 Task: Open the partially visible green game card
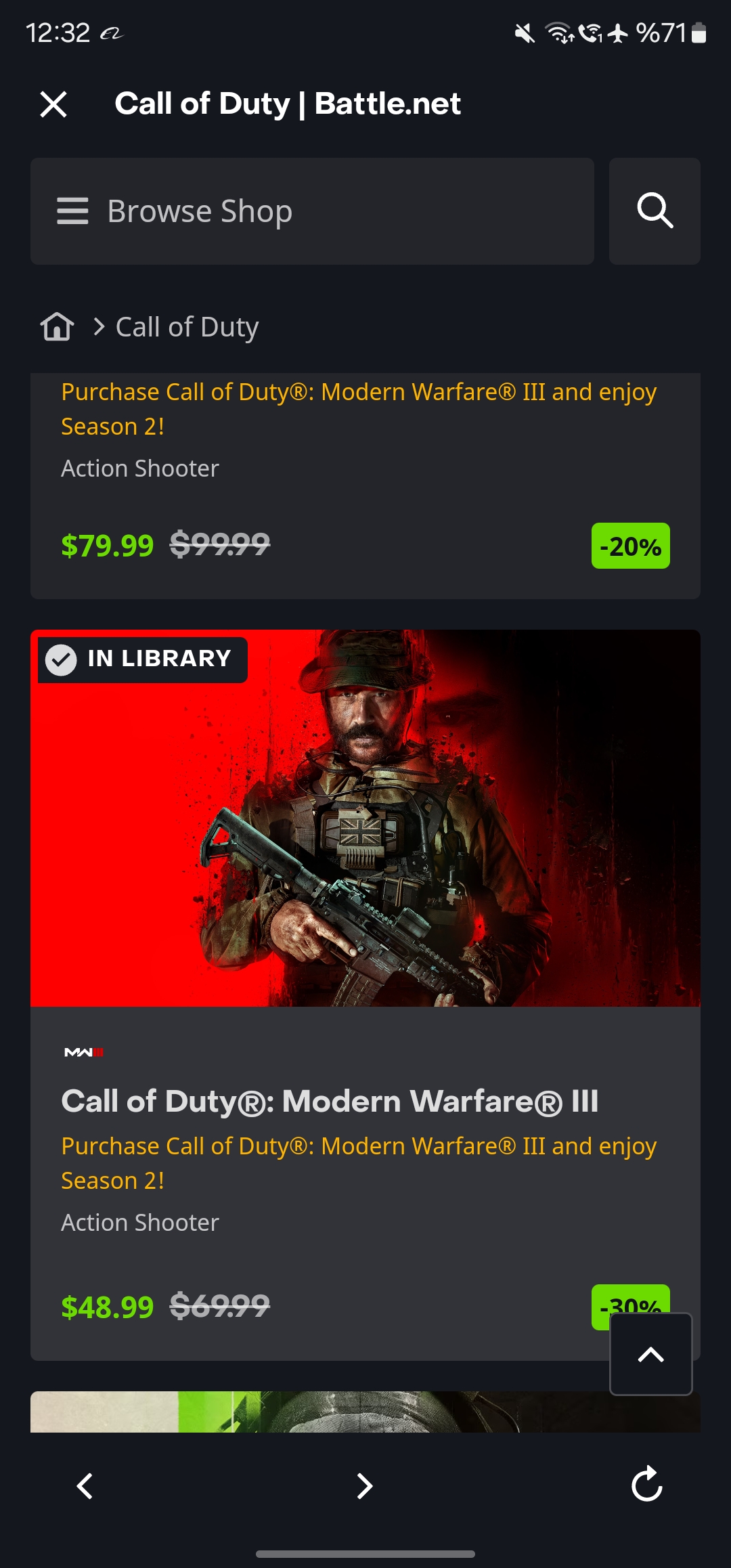click(x=365, y=1412)
